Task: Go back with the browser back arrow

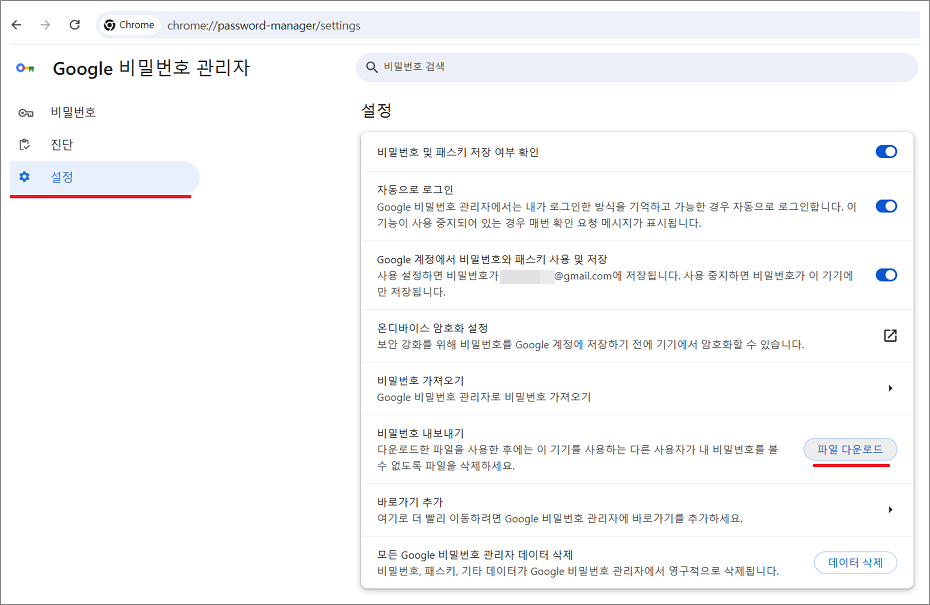Action: pyautogui.click(x=17, y=25)
